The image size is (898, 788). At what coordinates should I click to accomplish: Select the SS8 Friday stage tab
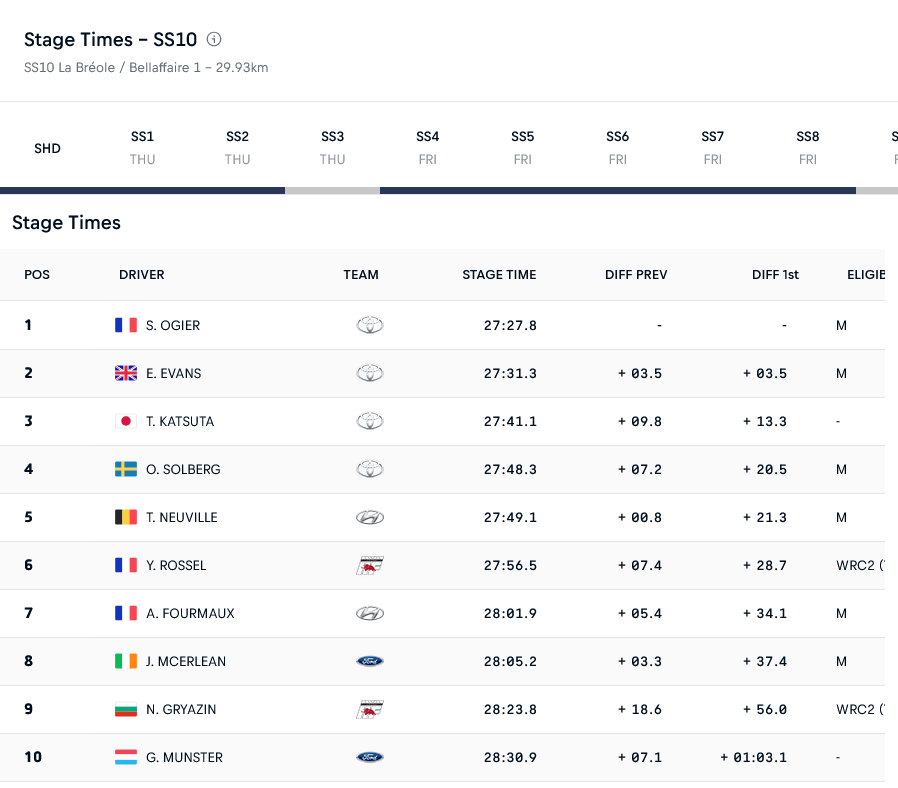click(x=808, y=147)
